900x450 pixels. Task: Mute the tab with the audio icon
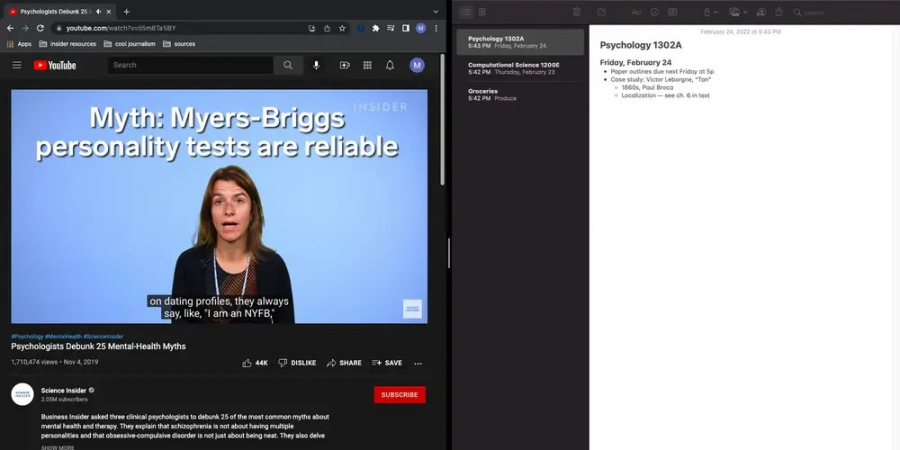[x=99, y=11]
